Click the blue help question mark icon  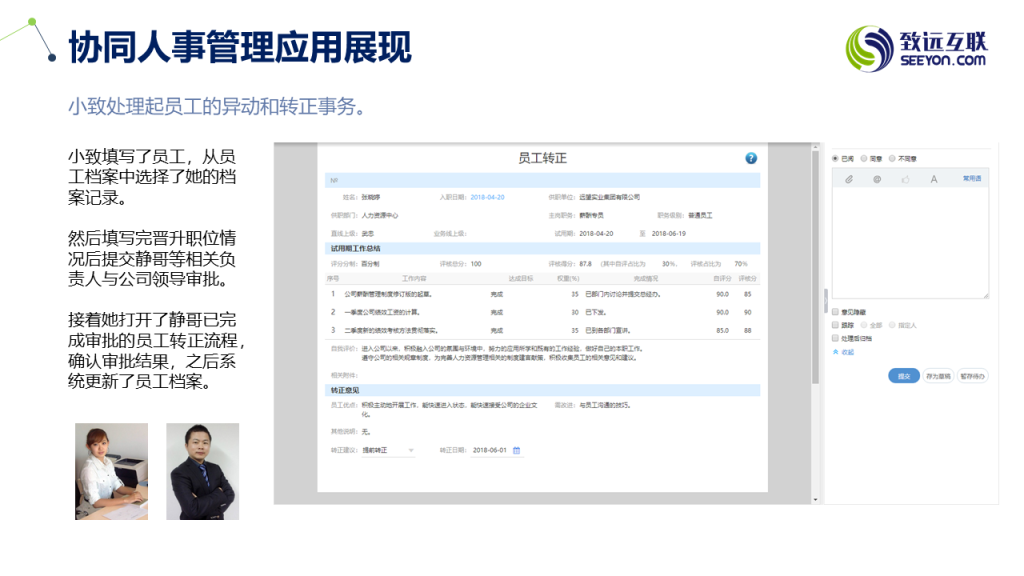[751, 158]
